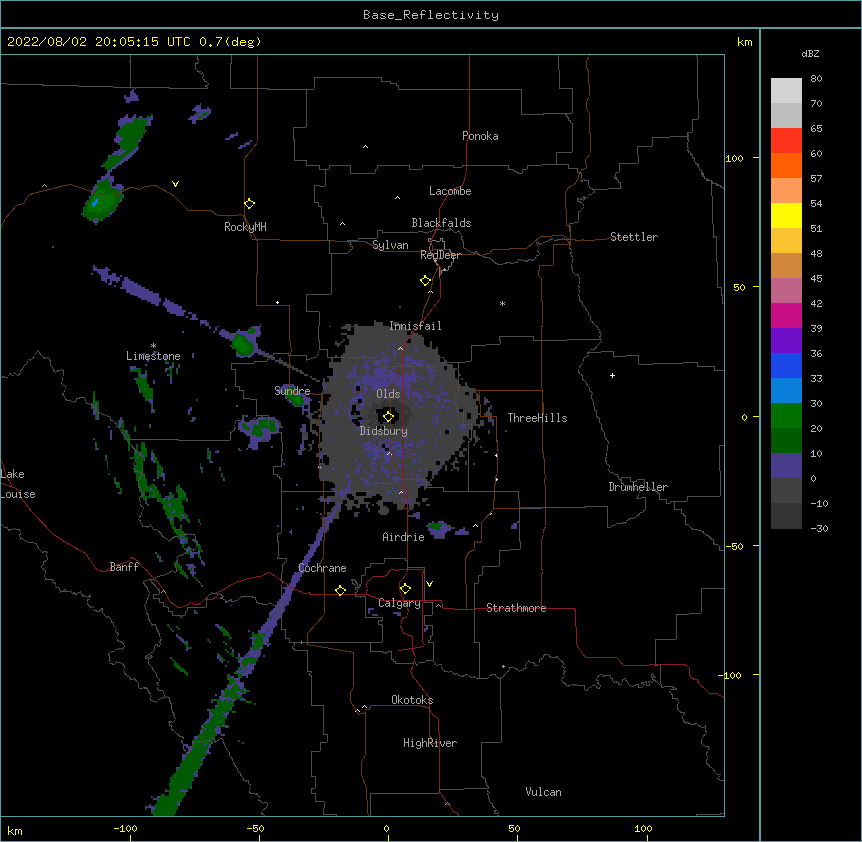Click the Didsbury city label
Image resolution: width=862 pixels, height=842 pixels.
[x=384, y=431]
